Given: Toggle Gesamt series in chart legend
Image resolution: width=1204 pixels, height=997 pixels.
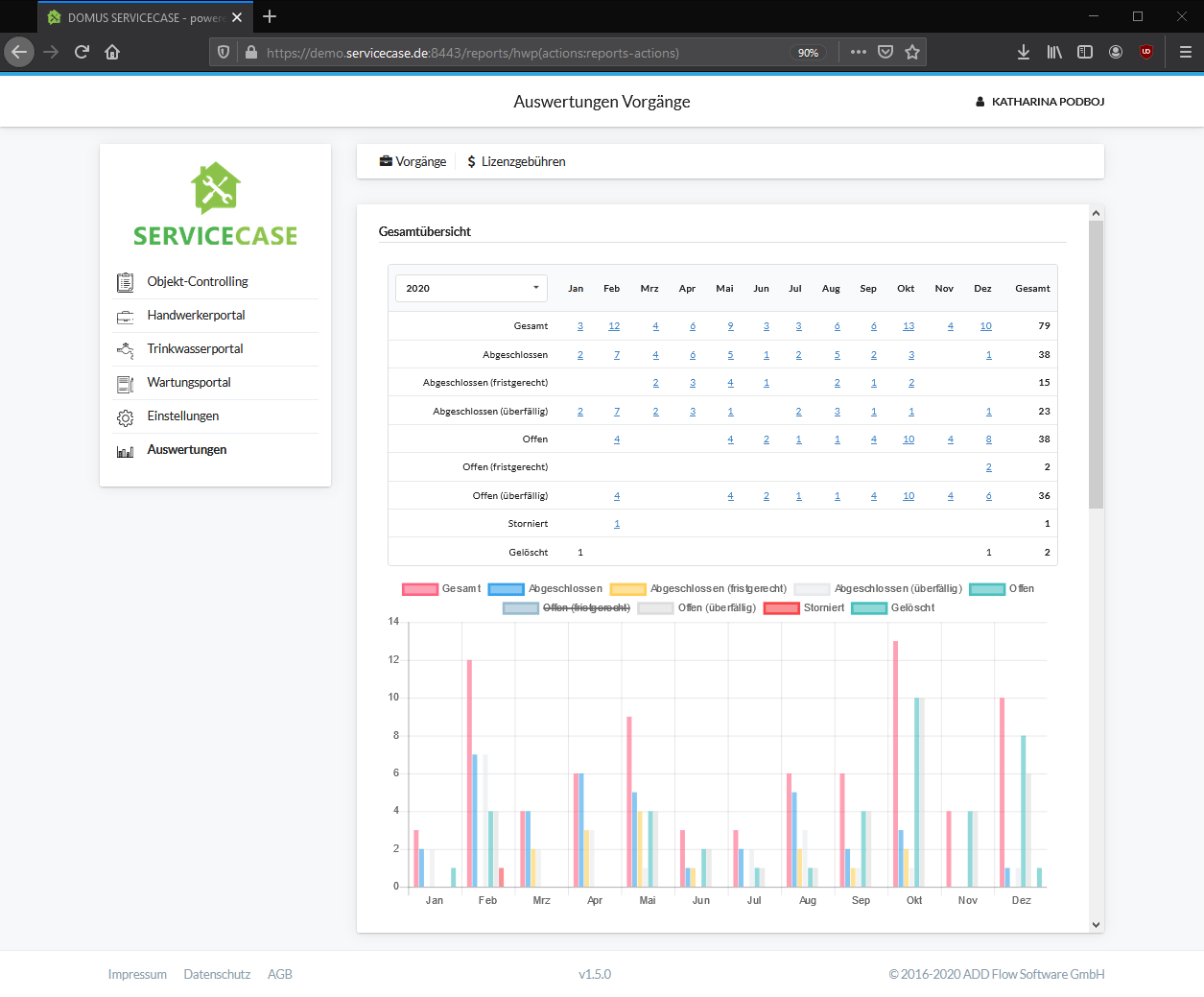Looking at the screenshot, I should 441,589.
